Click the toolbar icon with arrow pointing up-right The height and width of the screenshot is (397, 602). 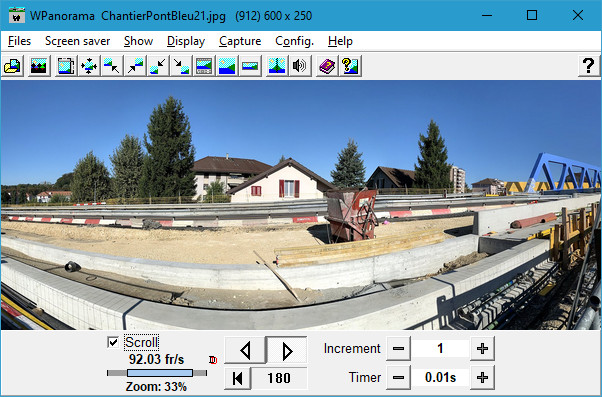(135, 66)
